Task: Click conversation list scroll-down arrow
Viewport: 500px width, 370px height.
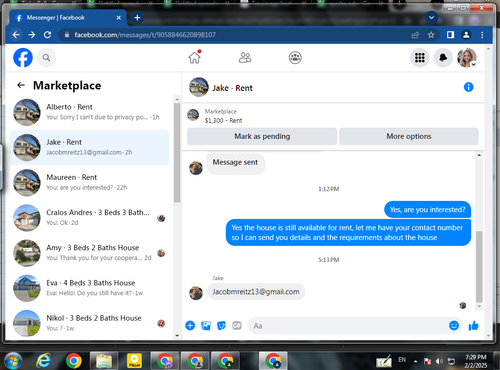Action: pos(177,336)
